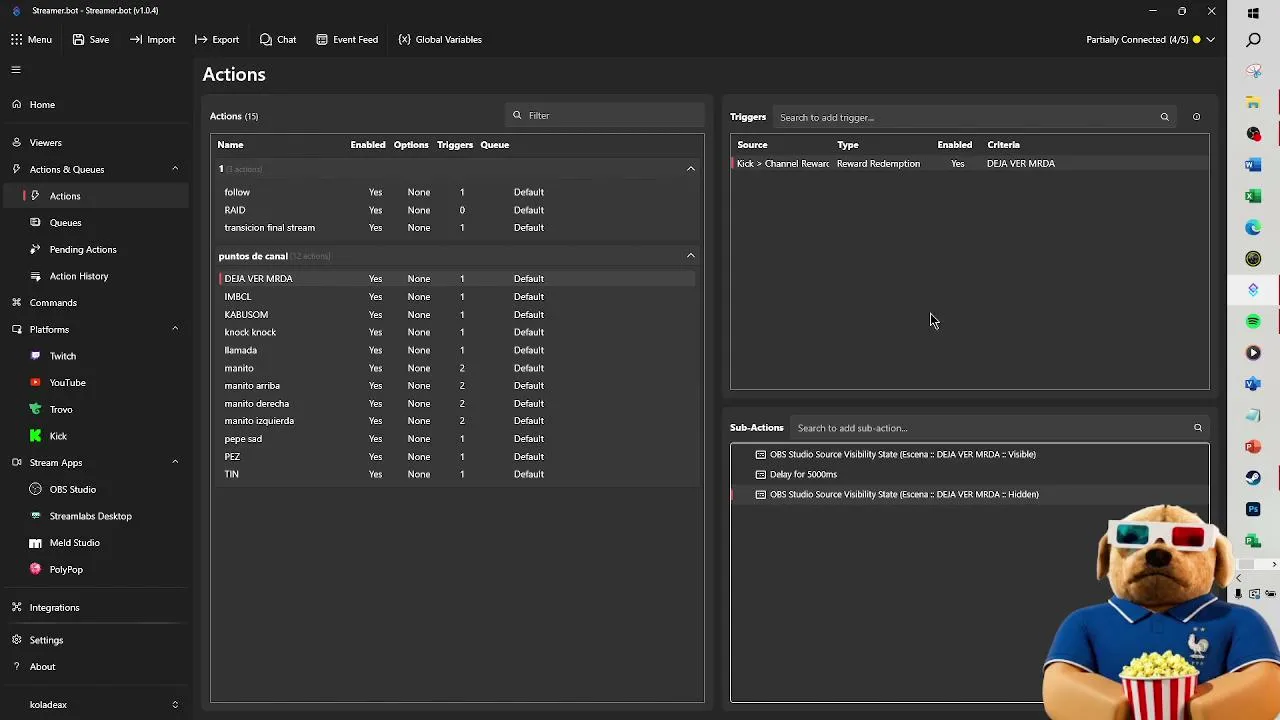Click Save in the top toolbar
This screenshot has height=720, width=1280.
coord(90,39)
